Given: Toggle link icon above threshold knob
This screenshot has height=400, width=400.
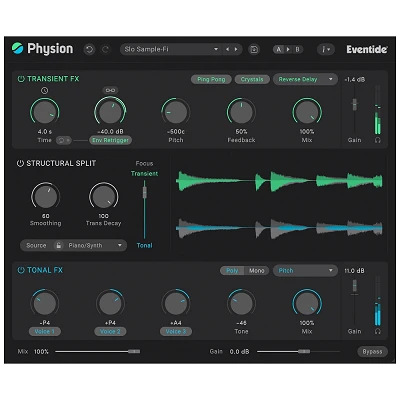Looking at the screenshot, I should 110,90.
